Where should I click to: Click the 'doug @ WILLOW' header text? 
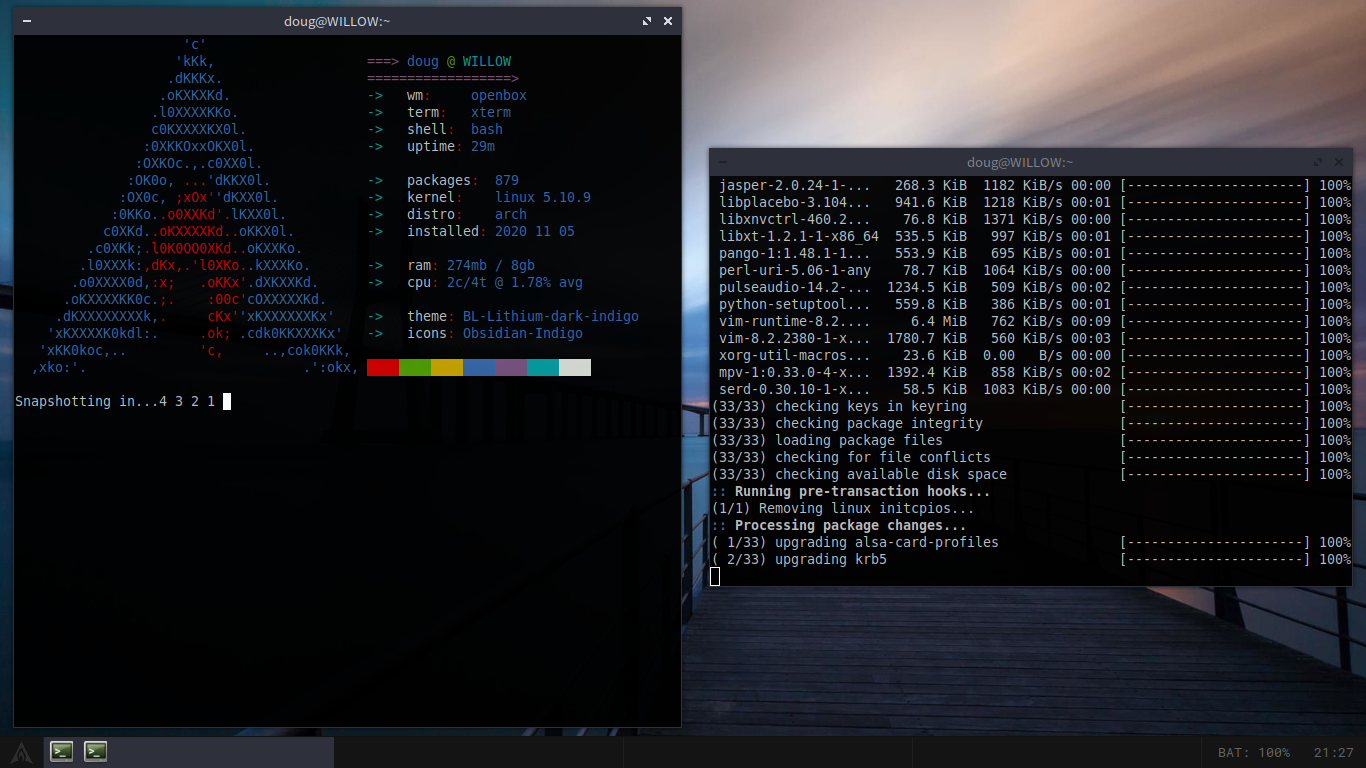point(459,61)
